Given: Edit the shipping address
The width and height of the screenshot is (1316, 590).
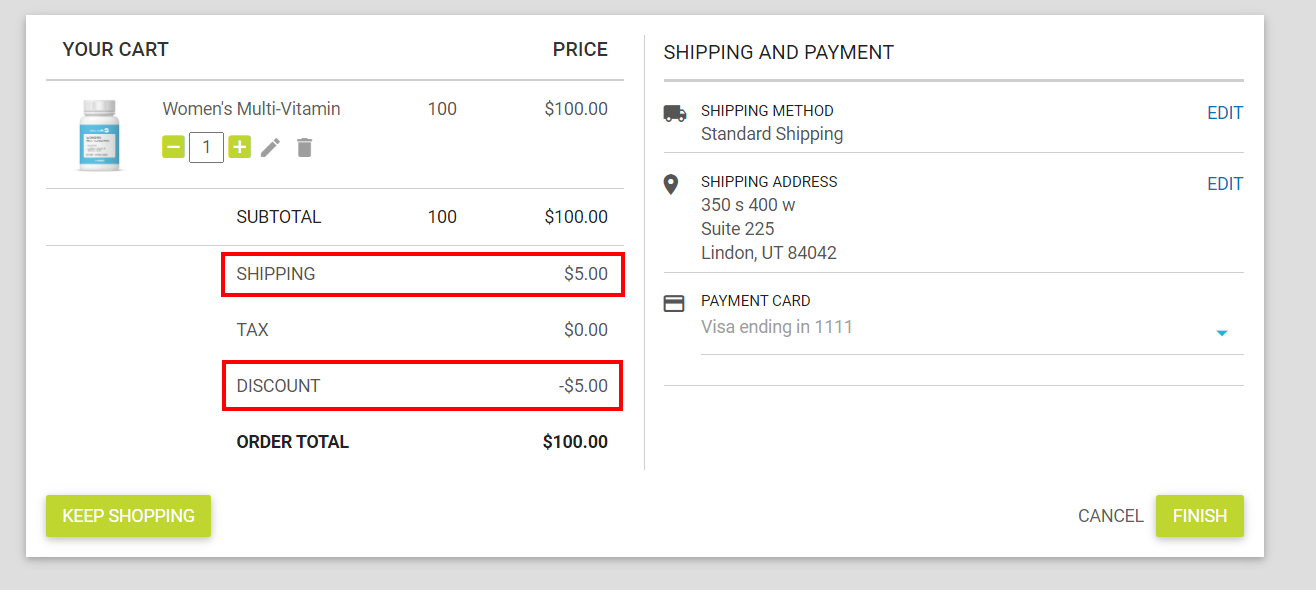Looking at the screenshot, I should point(1225,184).
